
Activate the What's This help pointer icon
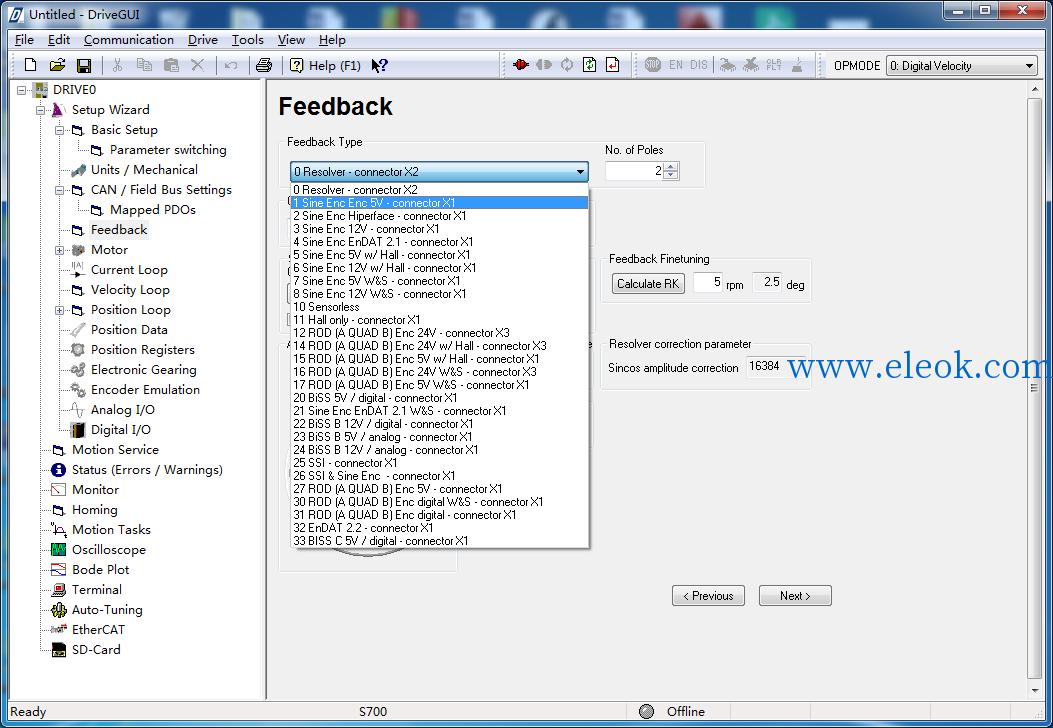pyautogui.click(x=379, y=65)
